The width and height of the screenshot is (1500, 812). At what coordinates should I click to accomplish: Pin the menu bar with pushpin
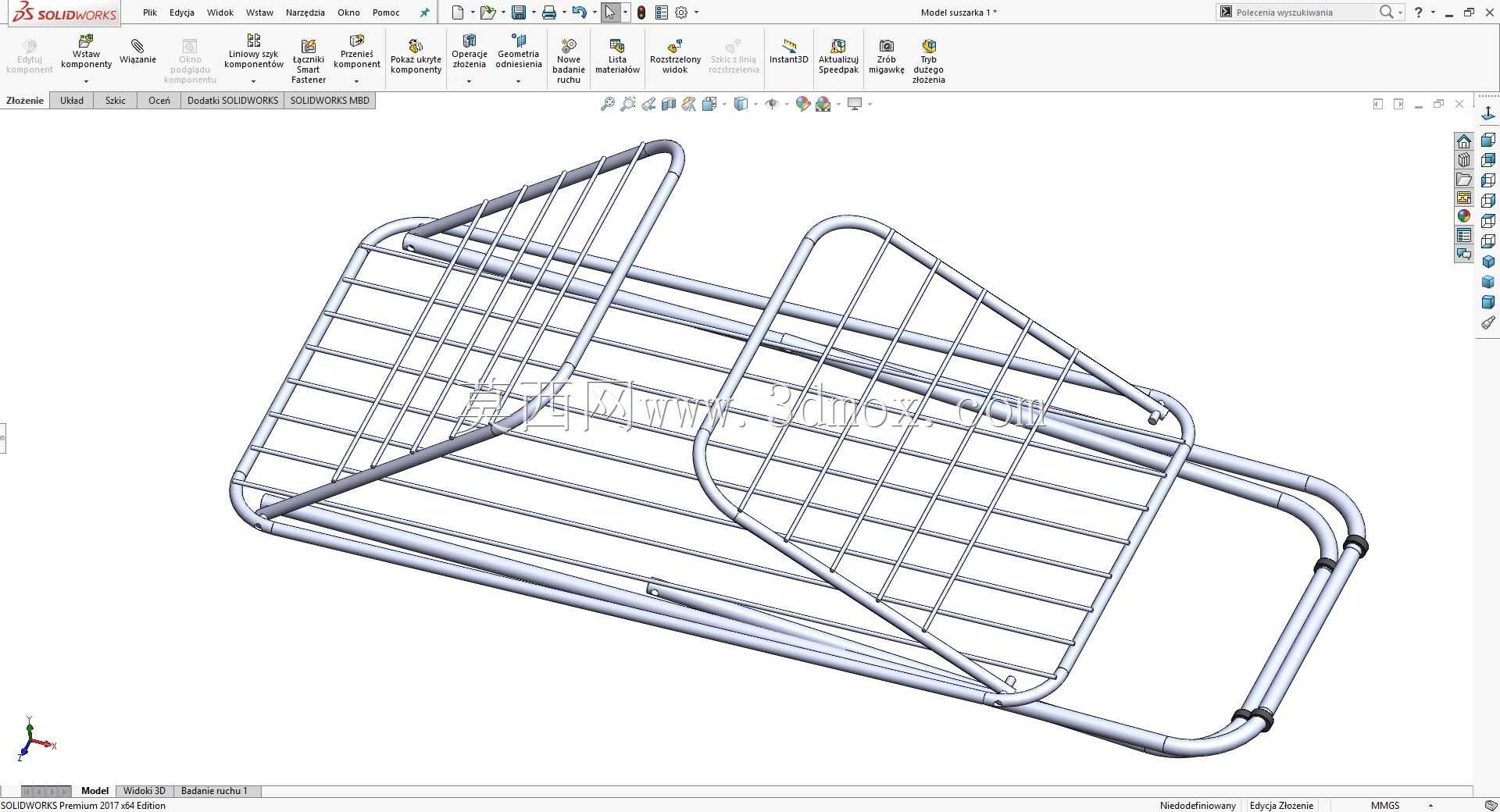coord(424,12)
